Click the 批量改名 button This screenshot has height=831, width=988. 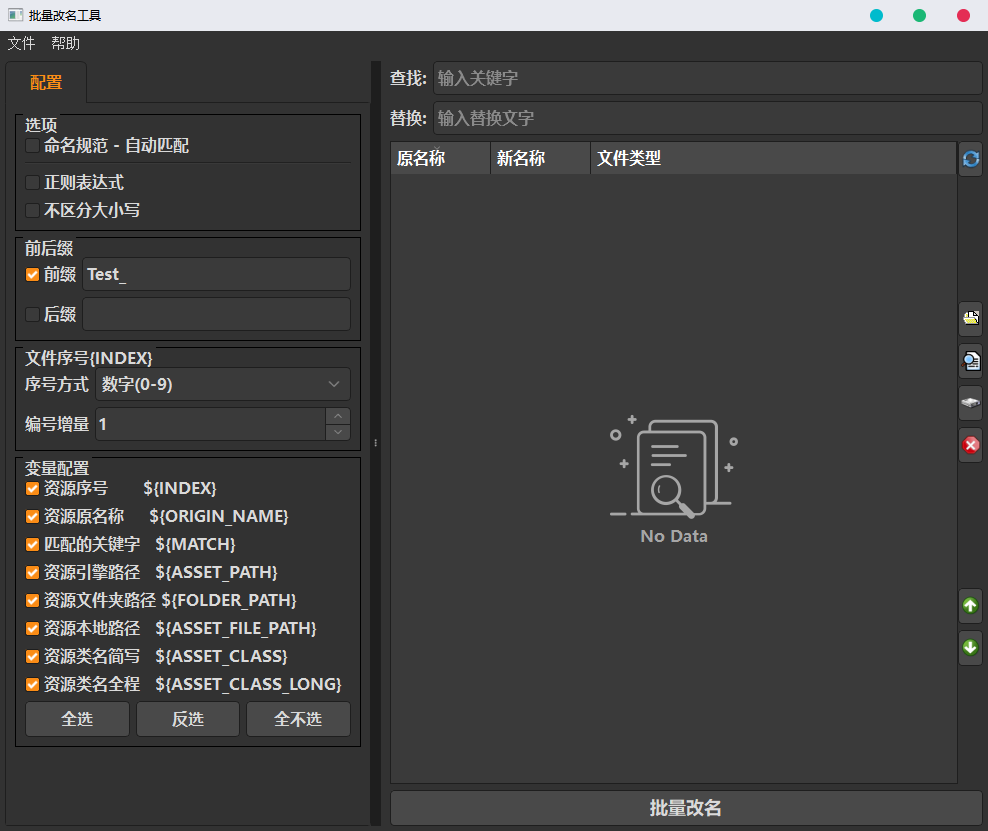pyautogui.click(x=686, y=807)
